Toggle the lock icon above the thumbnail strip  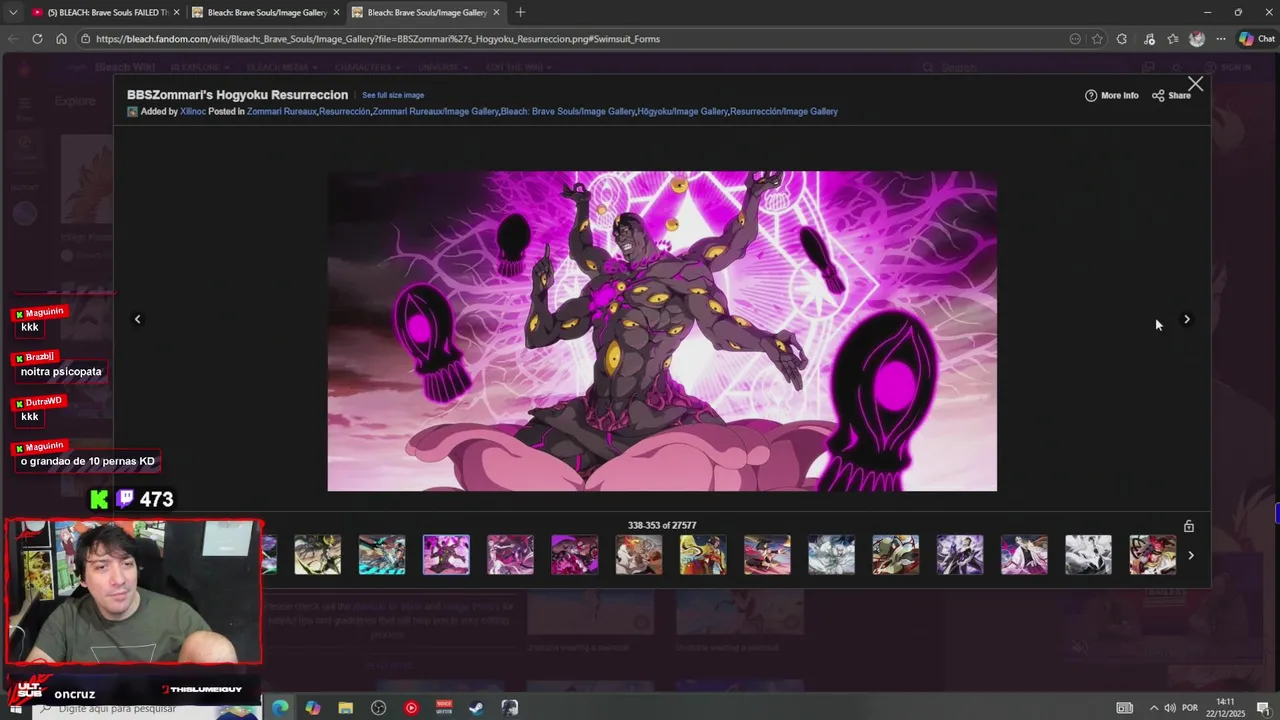(1189, 526)
